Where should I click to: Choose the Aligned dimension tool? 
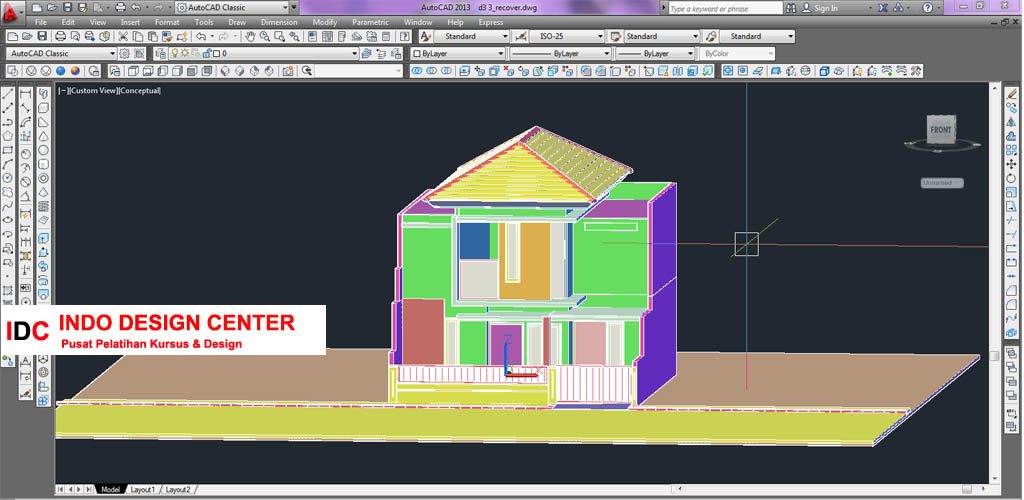[25, 108]
